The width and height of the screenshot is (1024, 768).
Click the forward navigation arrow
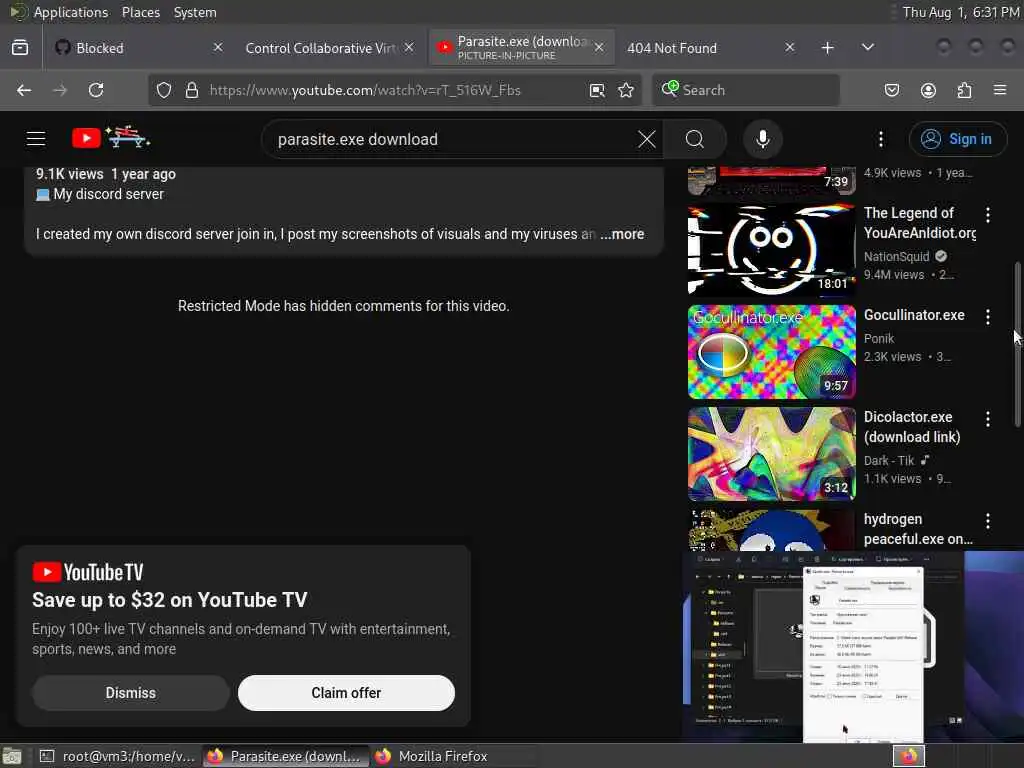[x=60, y=90]
